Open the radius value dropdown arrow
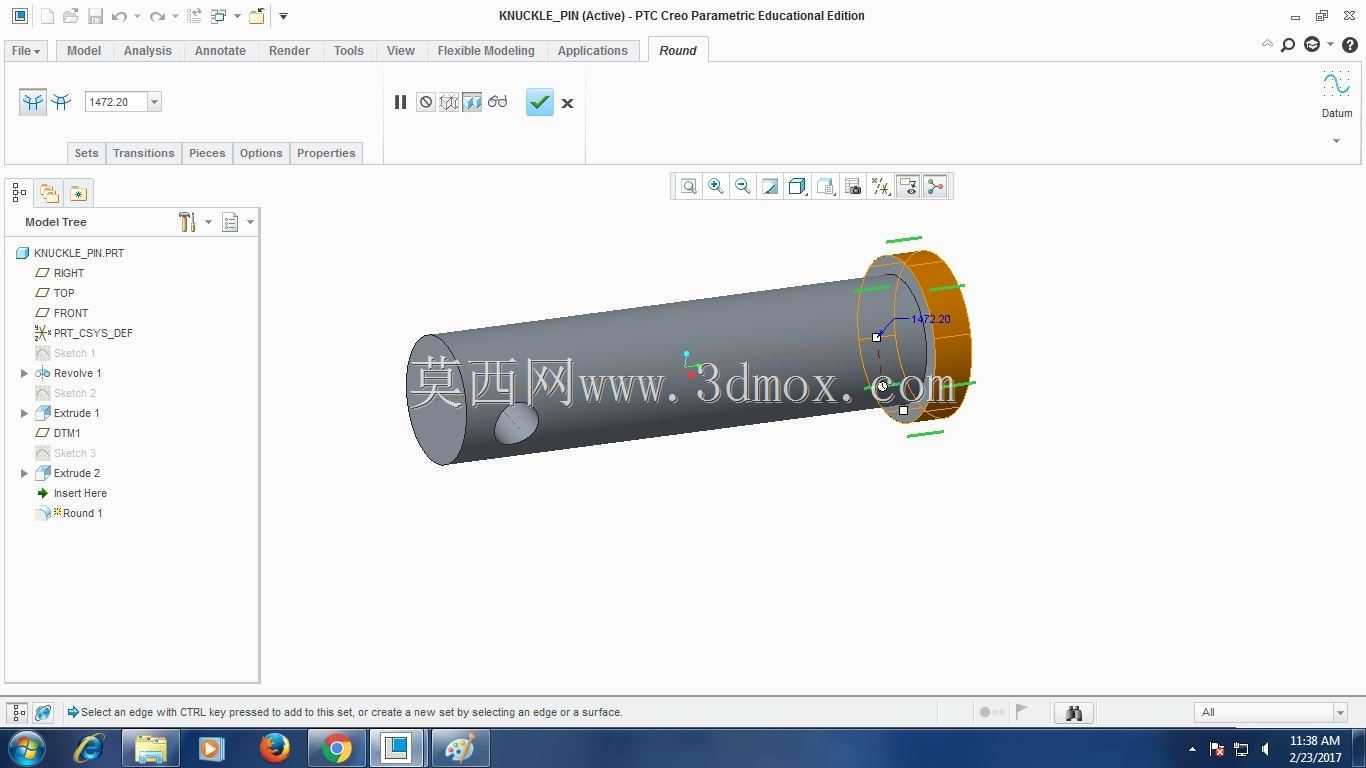Image resolution: width=1366 pixels, height=768 pixels. tap(154, 102)
